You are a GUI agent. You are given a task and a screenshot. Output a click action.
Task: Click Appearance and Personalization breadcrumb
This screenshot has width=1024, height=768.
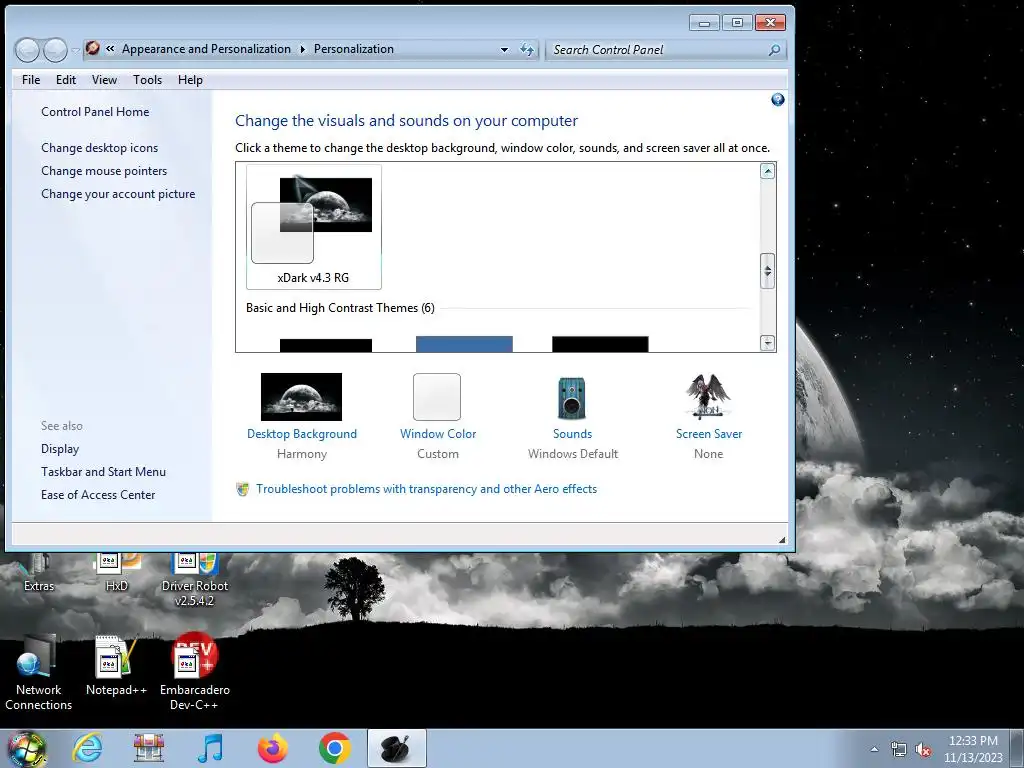coord(206,49)
